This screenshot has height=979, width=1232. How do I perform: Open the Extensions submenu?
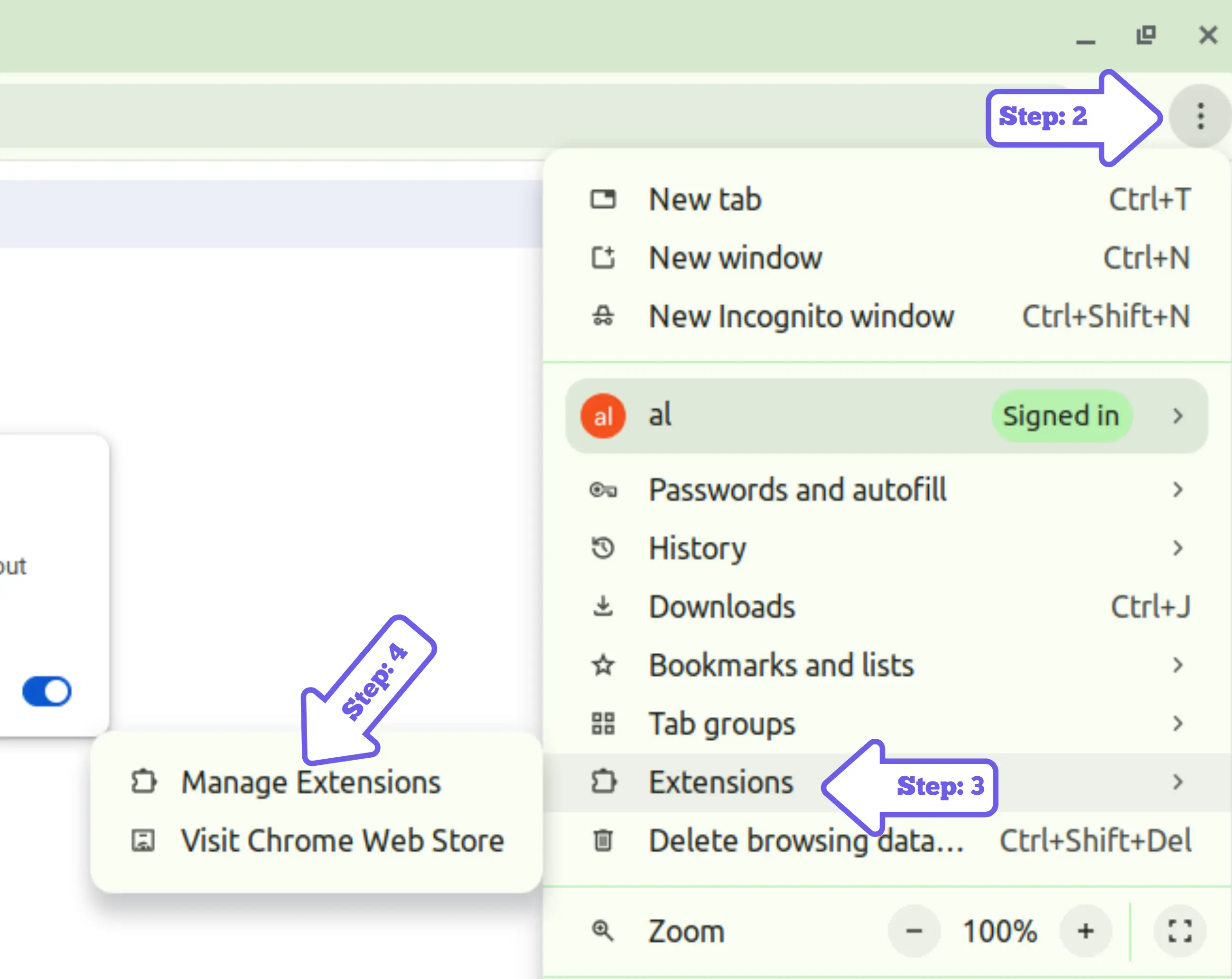point(721,782)
